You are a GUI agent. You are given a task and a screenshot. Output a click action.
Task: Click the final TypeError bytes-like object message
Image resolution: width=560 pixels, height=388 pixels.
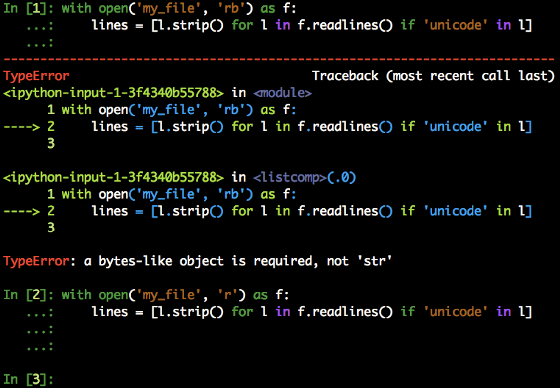click(198, 261)
